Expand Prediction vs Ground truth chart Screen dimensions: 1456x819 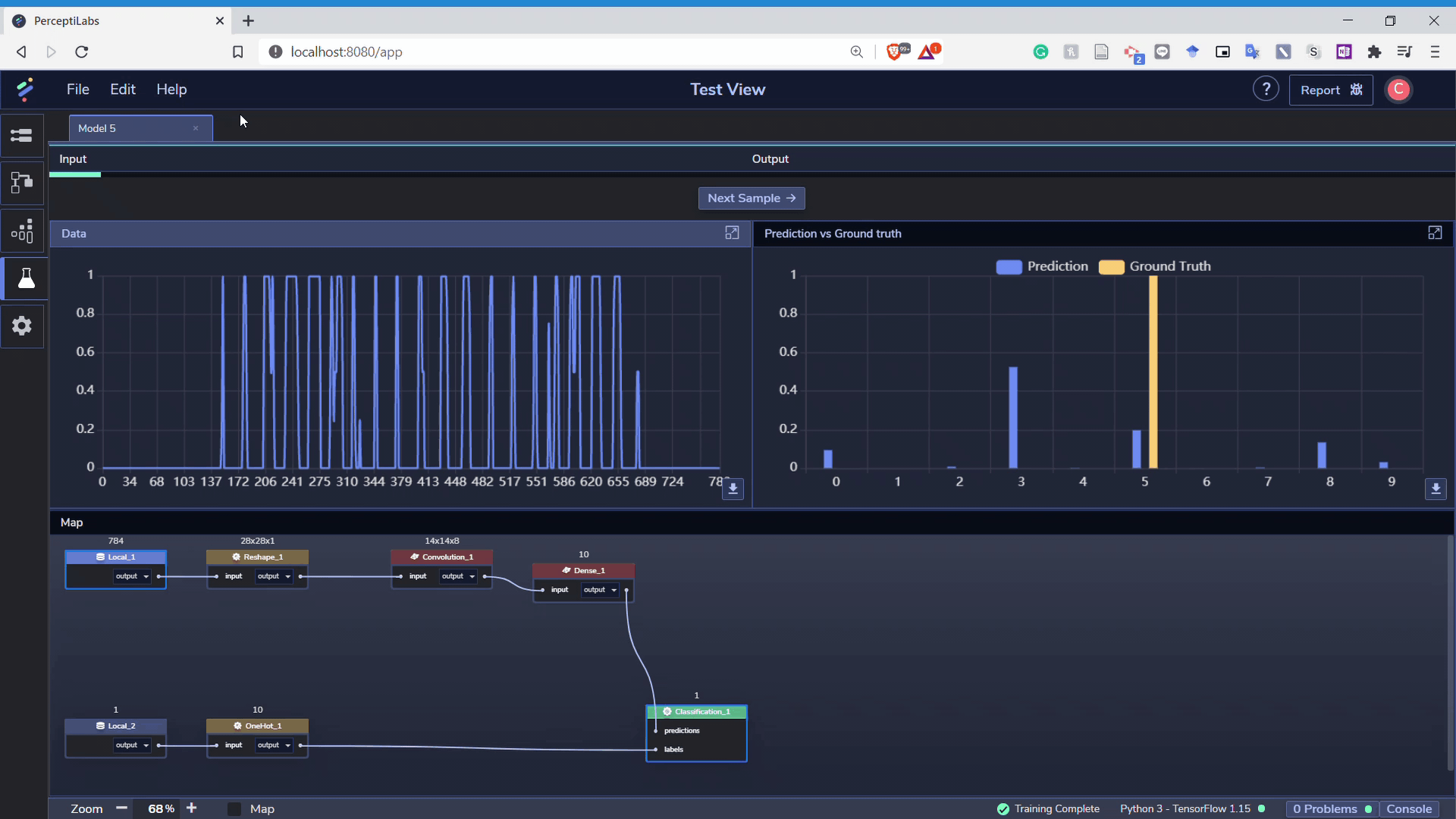pyautogui.click(x=1434, y=233)
